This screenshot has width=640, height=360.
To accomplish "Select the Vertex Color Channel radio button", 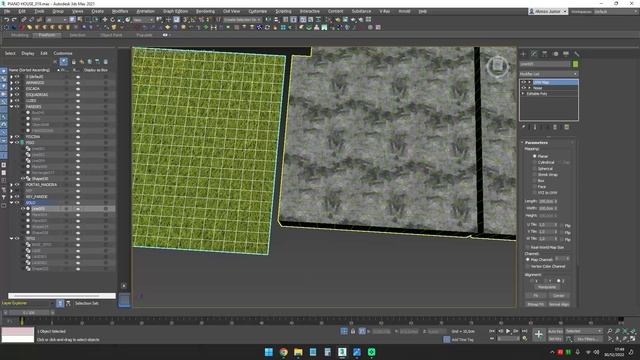I will [x=528, y=267].
